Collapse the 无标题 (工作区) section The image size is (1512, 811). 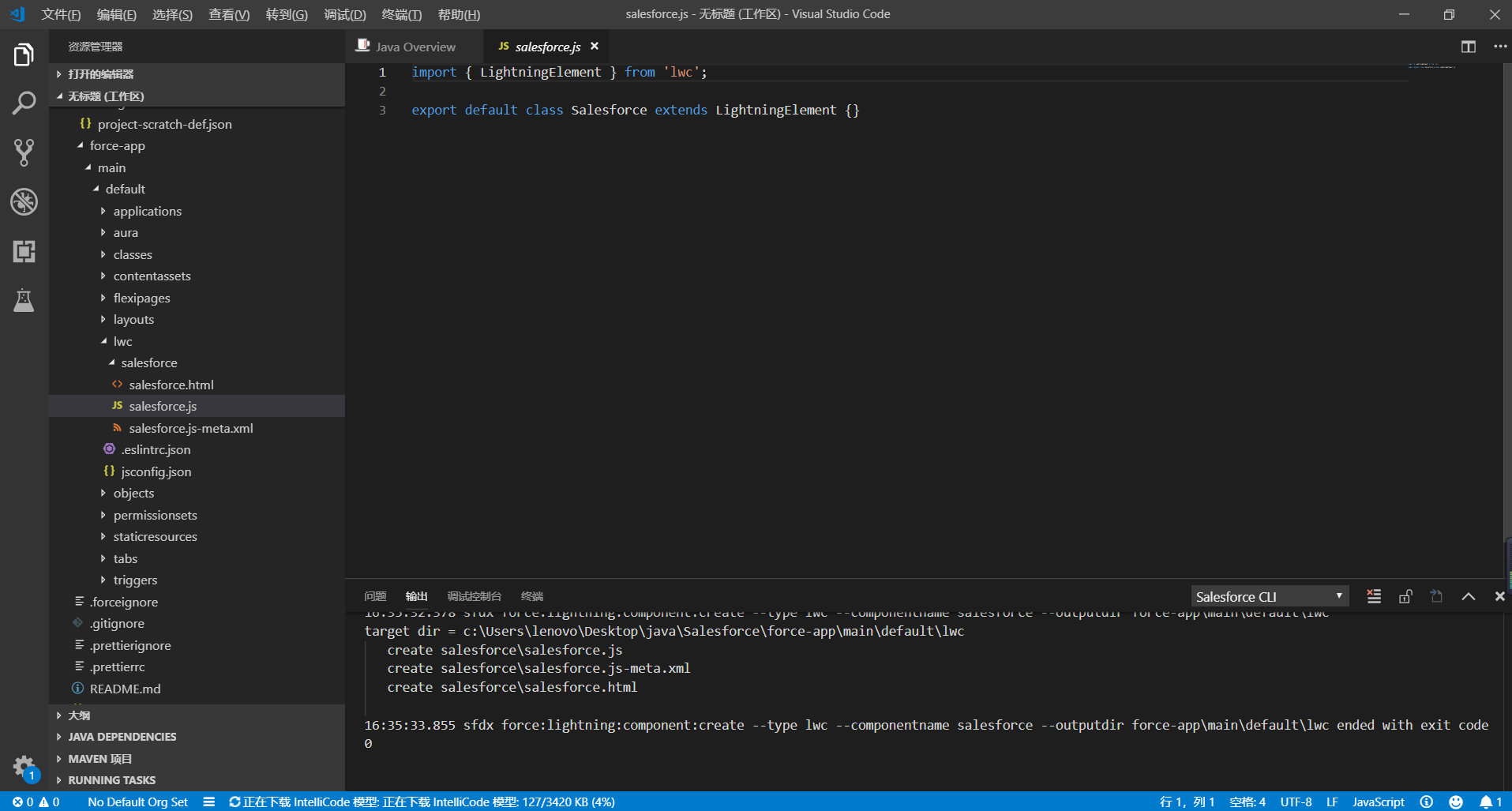point(197,96)
